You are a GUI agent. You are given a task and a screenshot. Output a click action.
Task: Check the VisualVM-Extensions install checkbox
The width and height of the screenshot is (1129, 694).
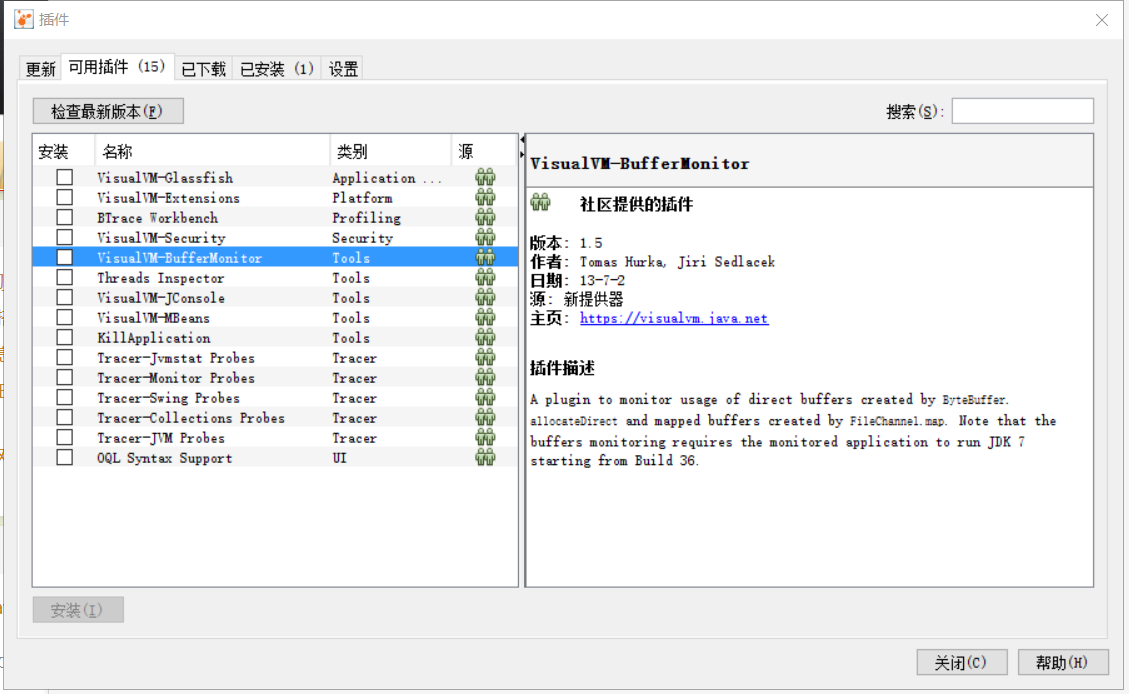(x=65, y=197)
